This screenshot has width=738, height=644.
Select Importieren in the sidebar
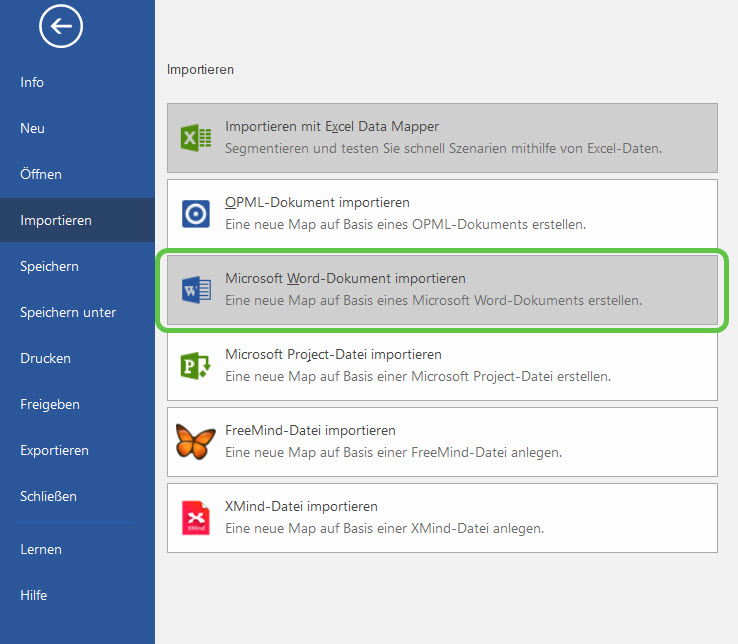[77, 220]
